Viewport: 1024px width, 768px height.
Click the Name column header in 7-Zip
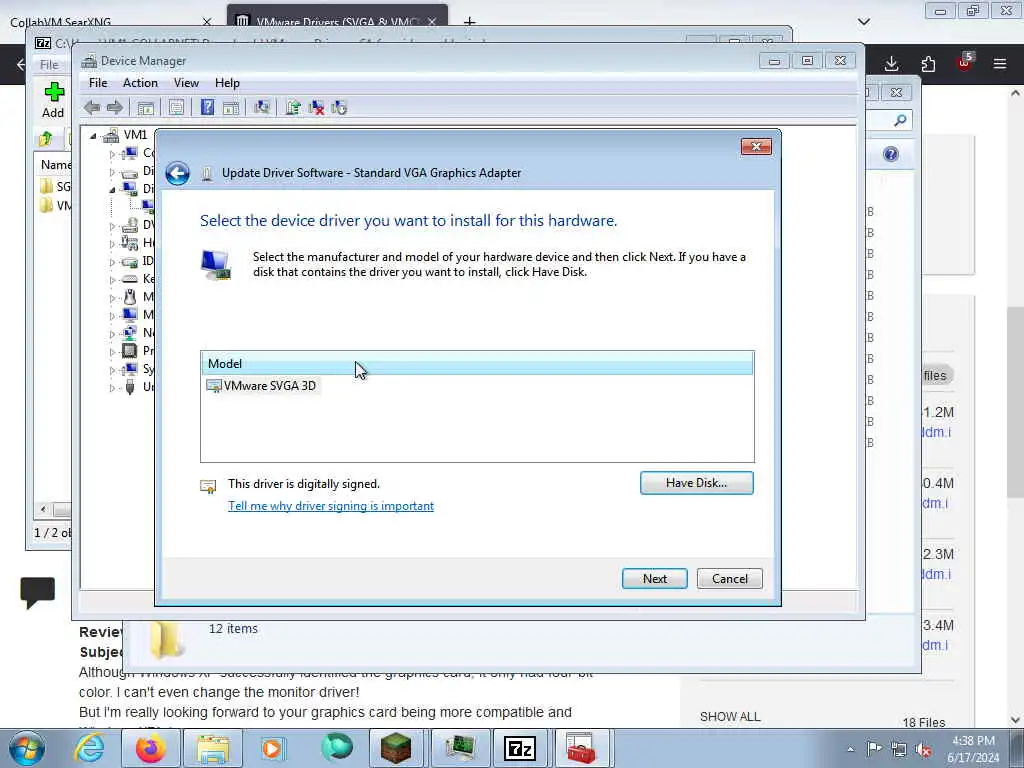click(54, 165)
